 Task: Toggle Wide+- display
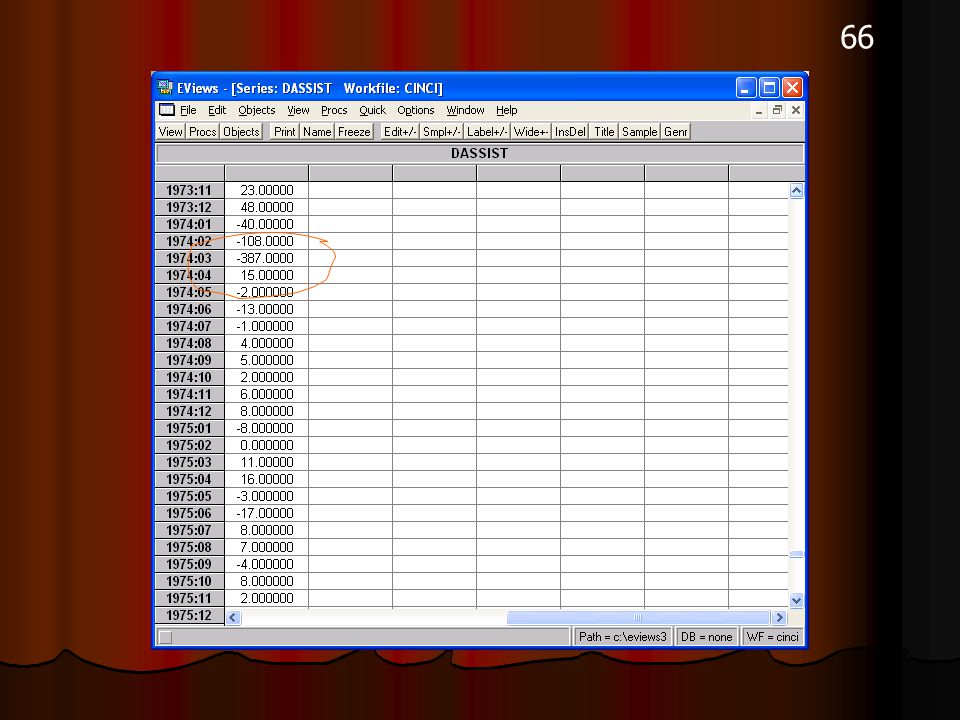[x=530, y=132]
